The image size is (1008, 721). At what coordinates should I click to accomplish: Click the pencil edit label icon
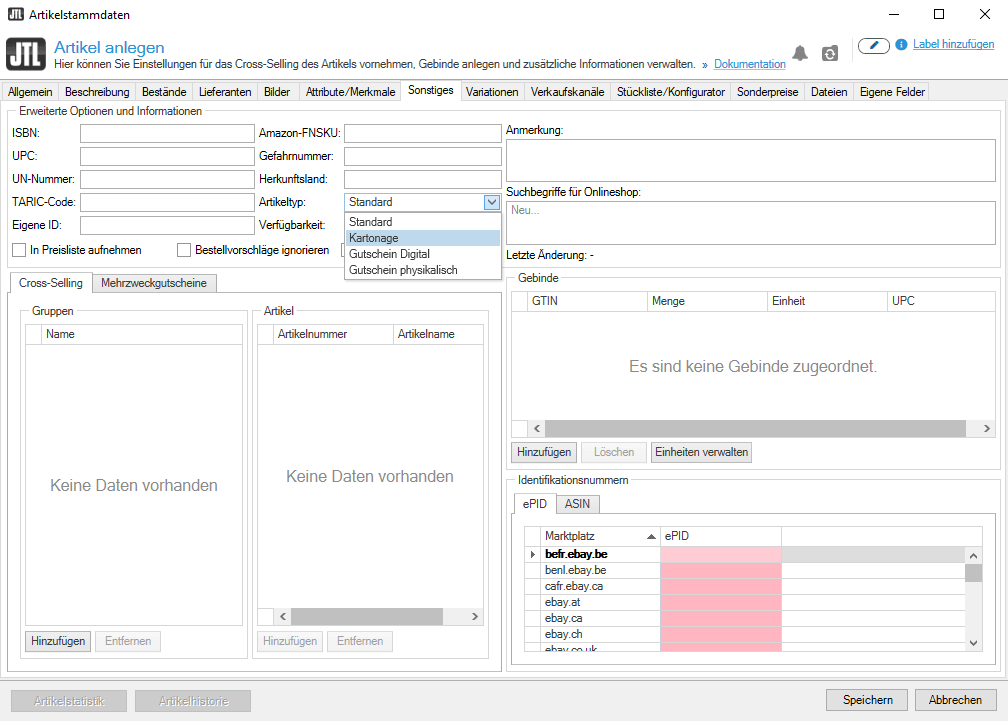873,45
